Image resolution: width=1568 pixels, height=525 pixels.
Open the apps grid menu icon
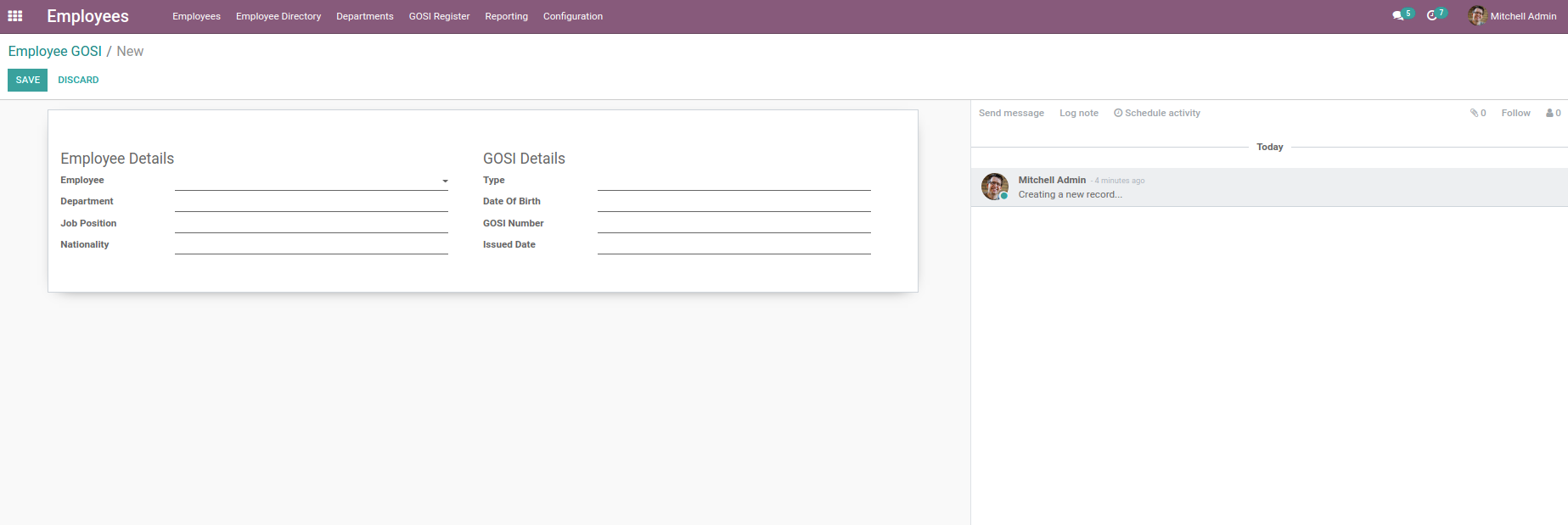[x=15, y=16]
